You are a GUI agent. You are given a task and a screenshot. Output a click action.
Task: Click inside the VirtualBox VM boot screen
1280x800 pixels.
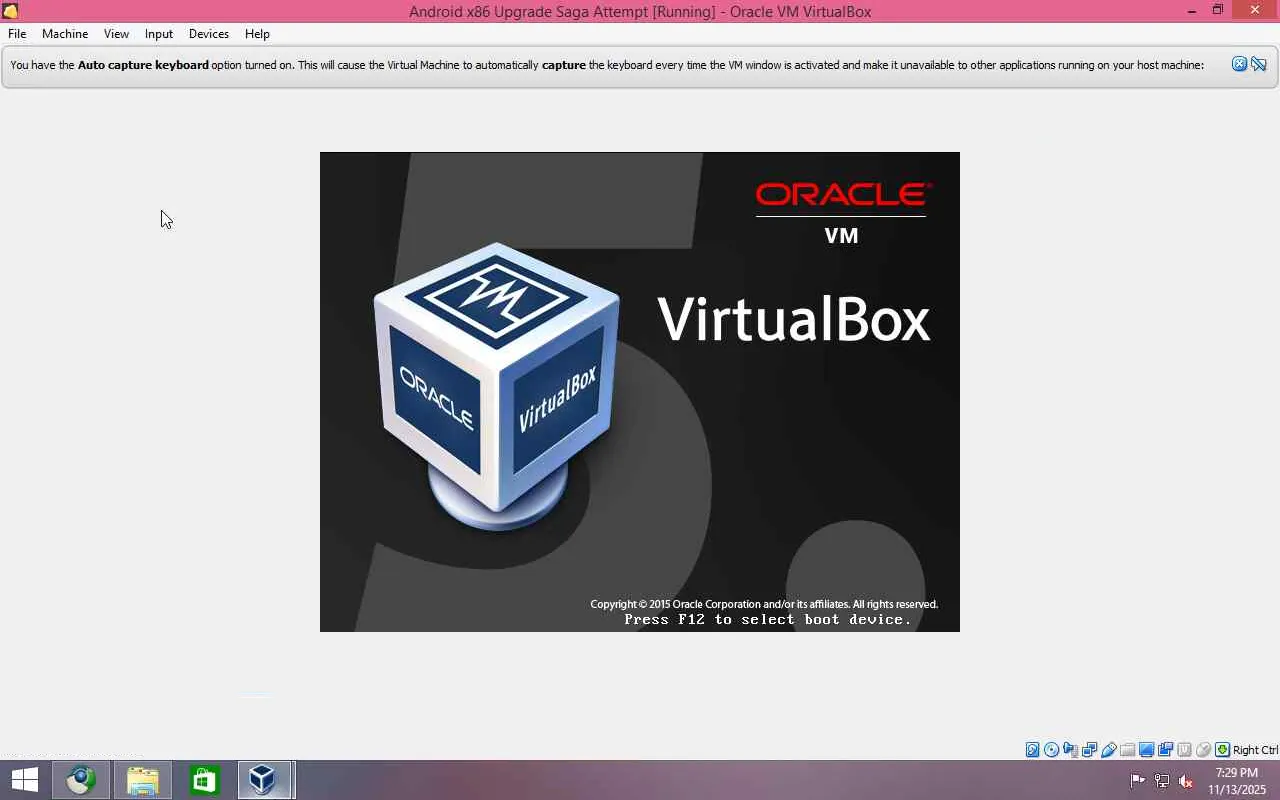640,392
